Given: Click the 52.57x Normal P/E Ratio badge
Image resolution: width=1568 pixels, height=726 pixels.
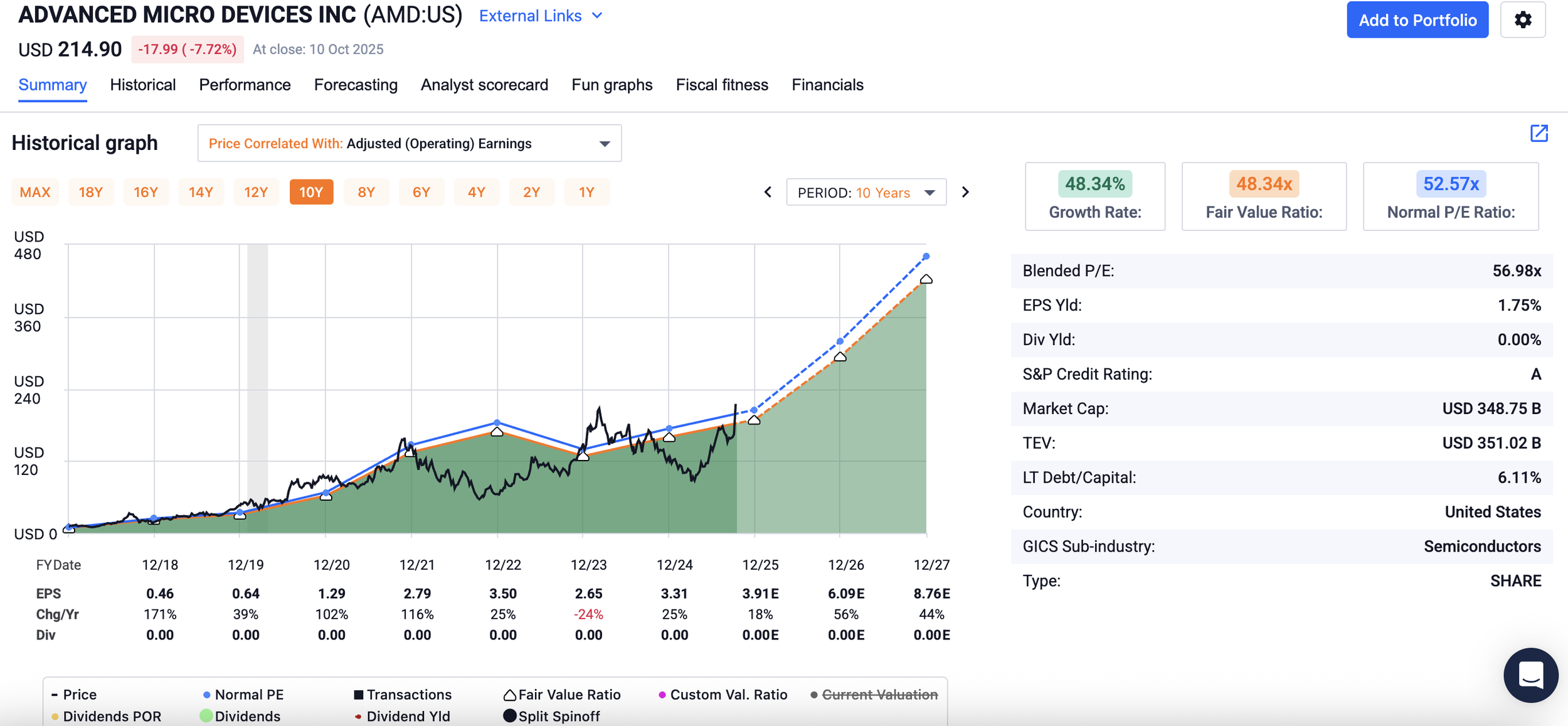Looking at the screenshot, I should pos(1451,184).
